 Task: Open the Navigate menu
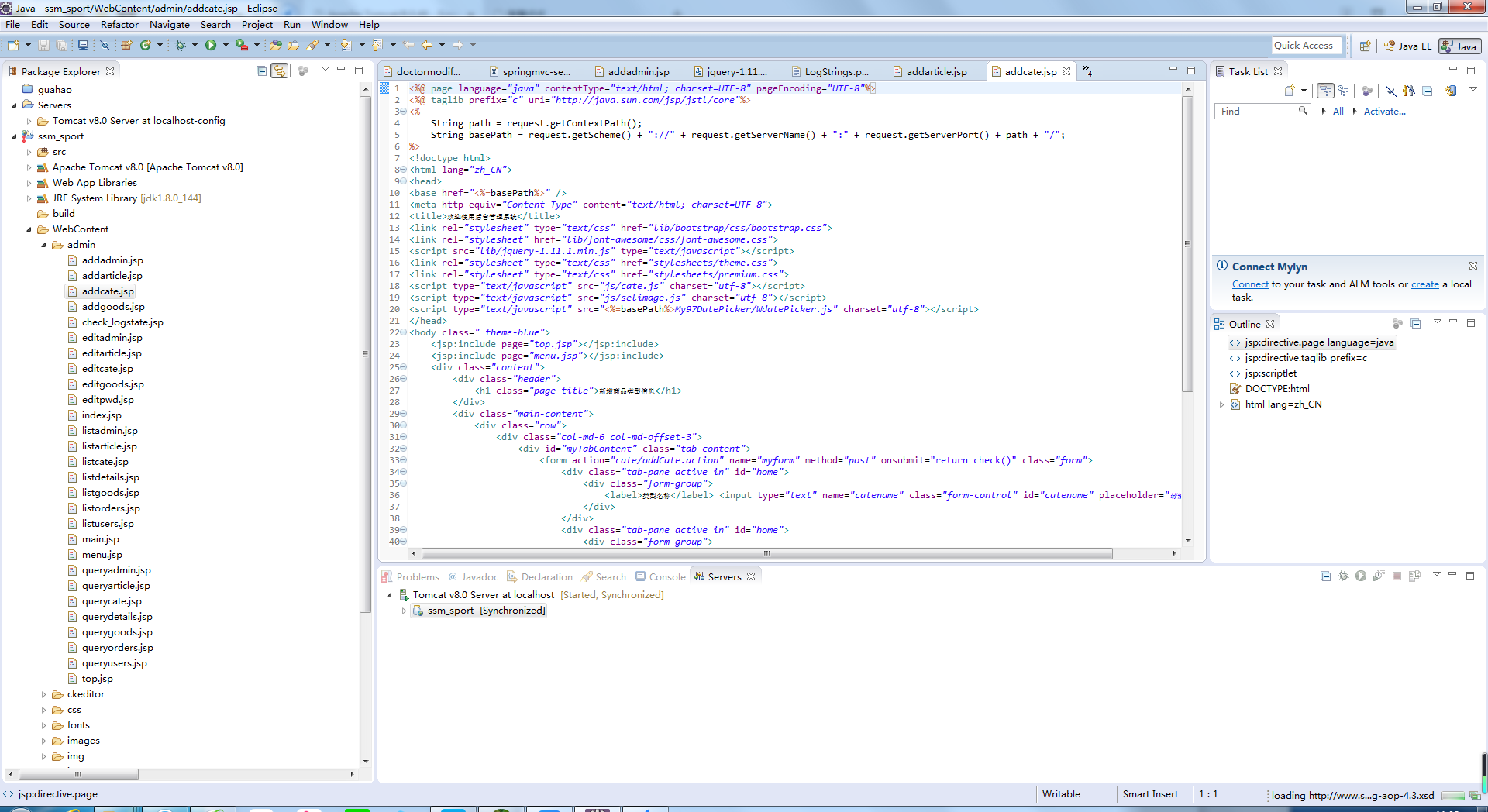pos(170,25)
